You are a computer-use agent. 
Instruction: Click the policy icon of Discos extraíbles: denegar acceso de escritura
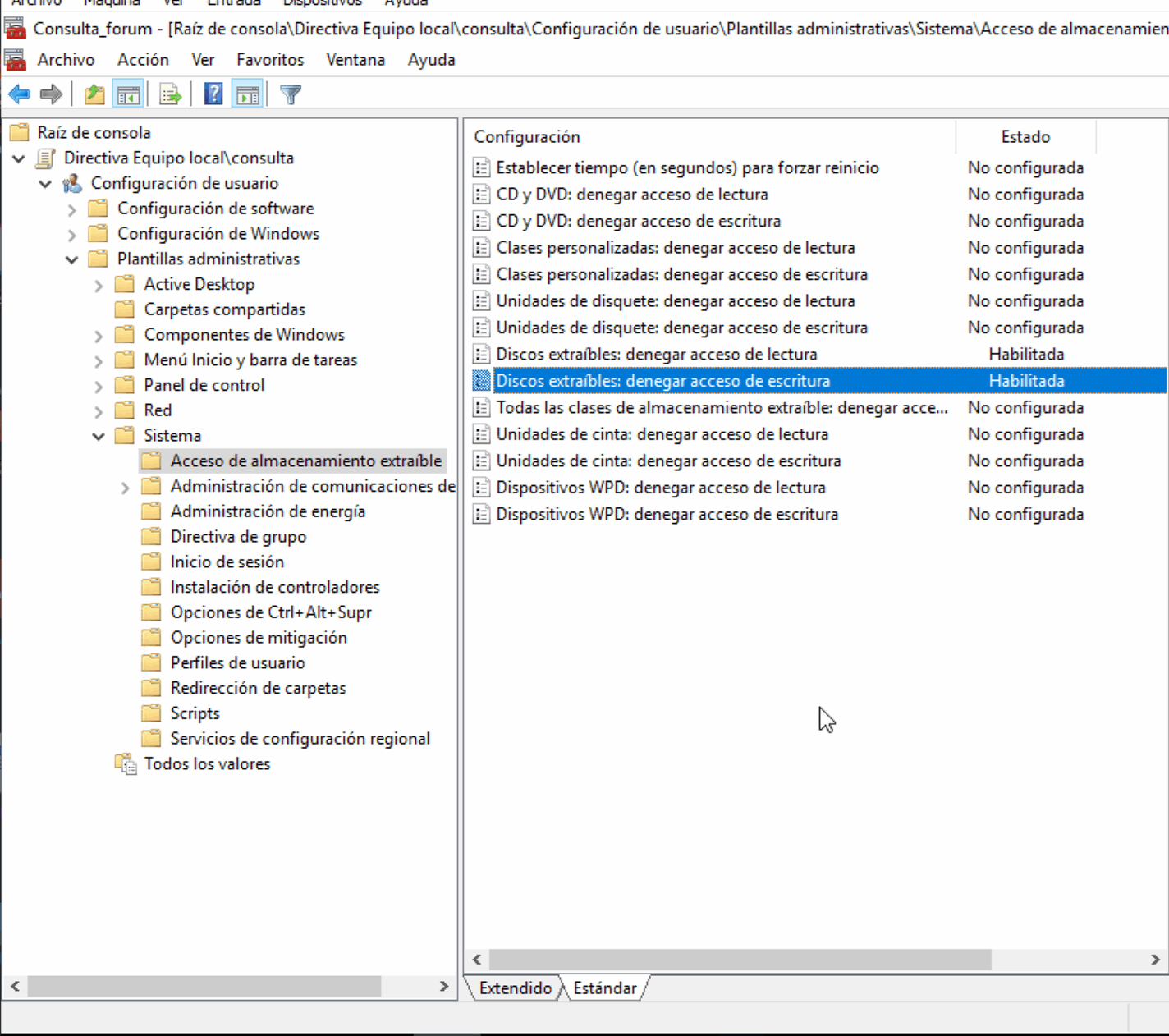point(482,381)
